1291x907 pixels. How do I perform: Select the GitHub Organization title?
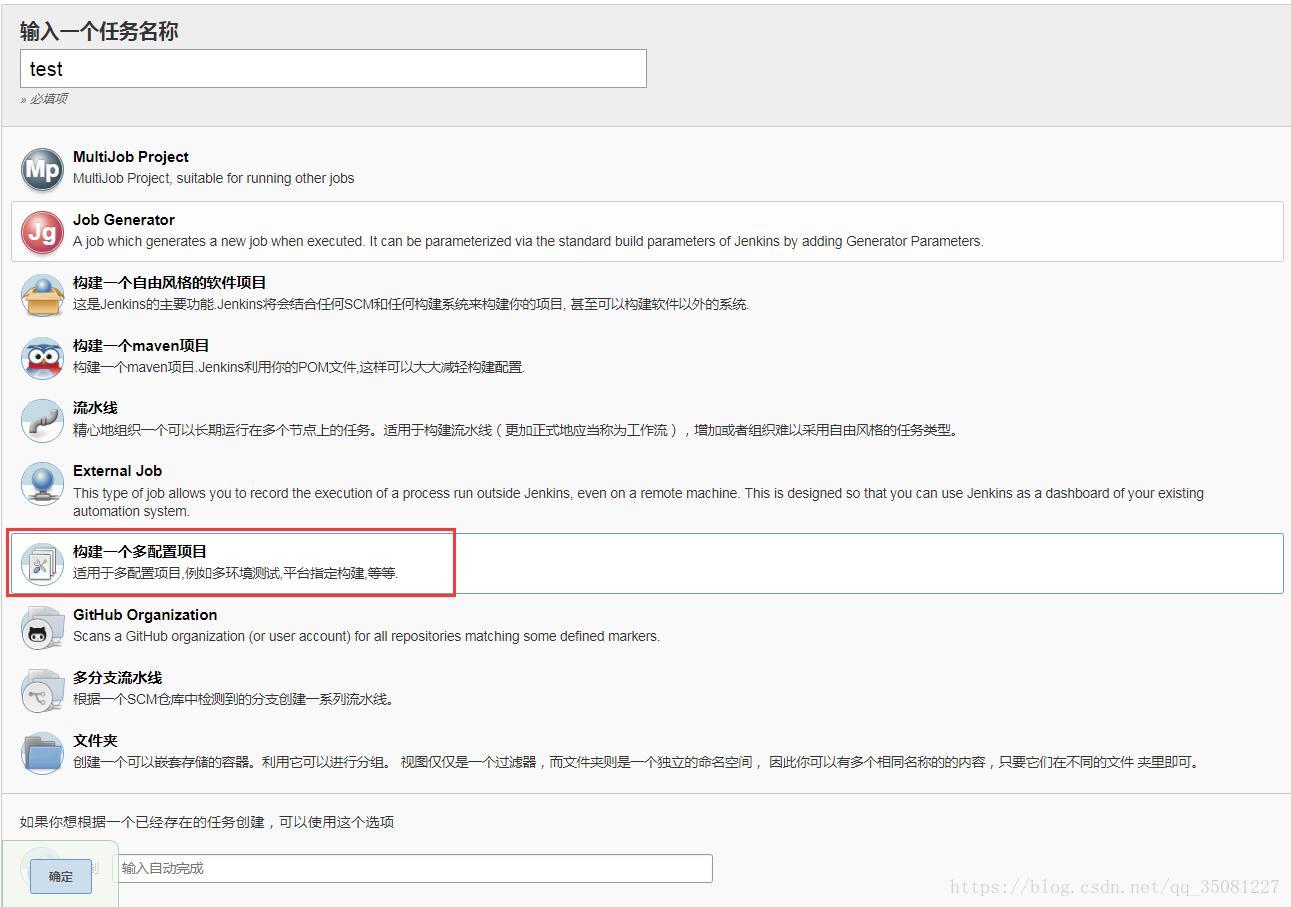point(145,615)
